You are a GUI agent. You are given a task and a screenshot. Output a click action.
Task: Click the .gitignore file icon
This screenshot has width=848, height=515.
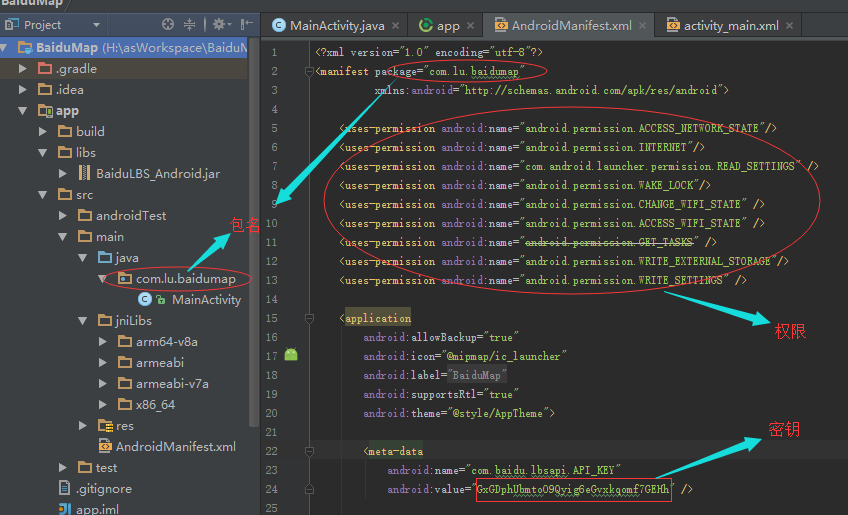pos(64,488)
